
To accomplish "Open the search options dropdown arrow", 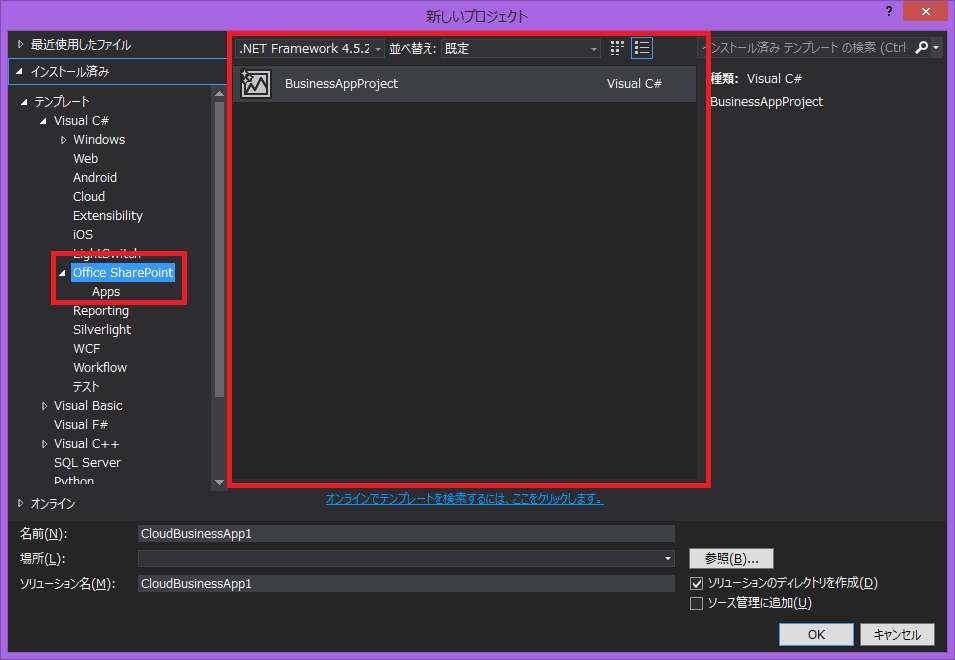I will [936, 47].
